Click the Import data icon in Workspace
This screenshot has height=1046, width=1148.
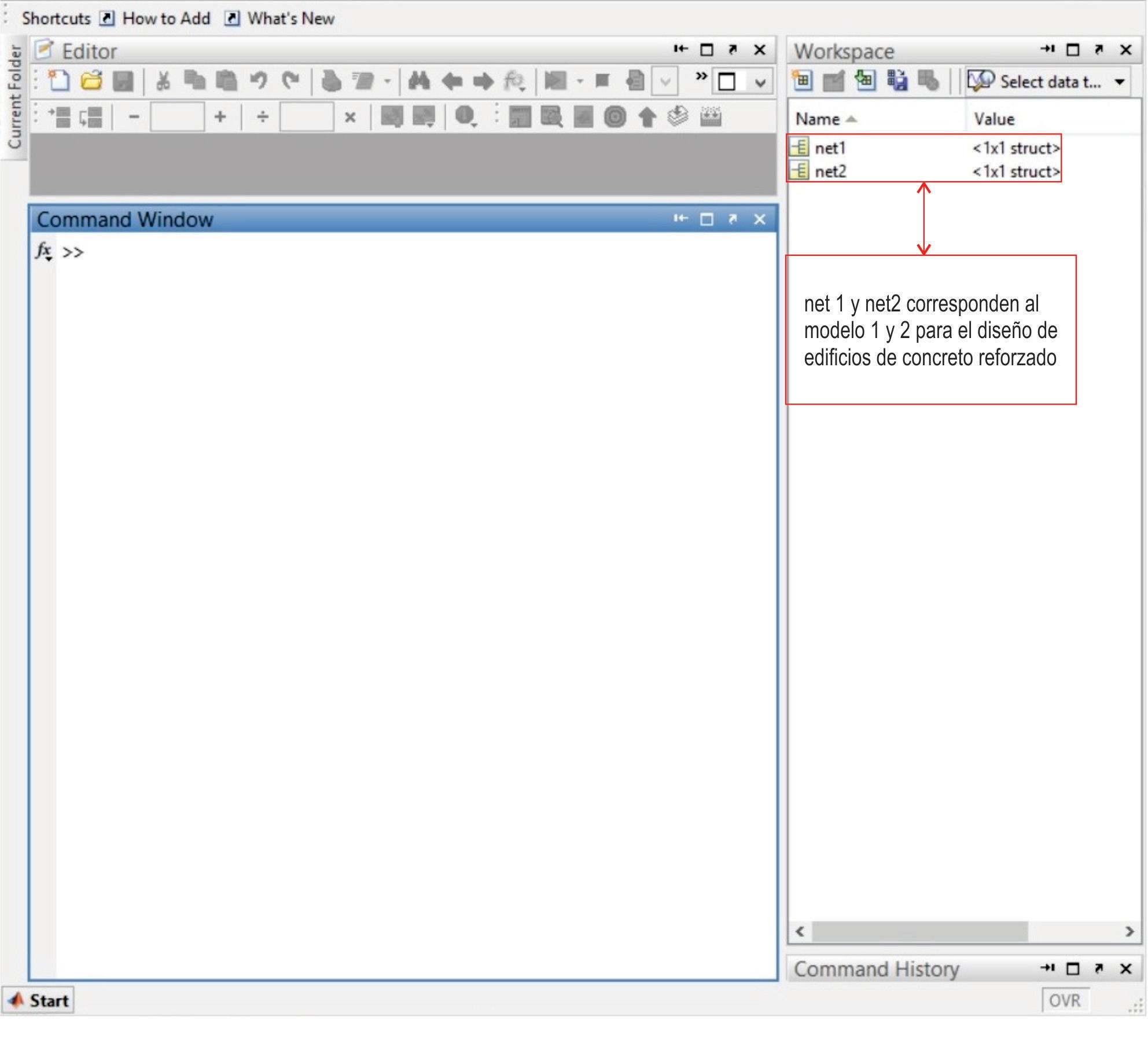click(x=865, y=81)
